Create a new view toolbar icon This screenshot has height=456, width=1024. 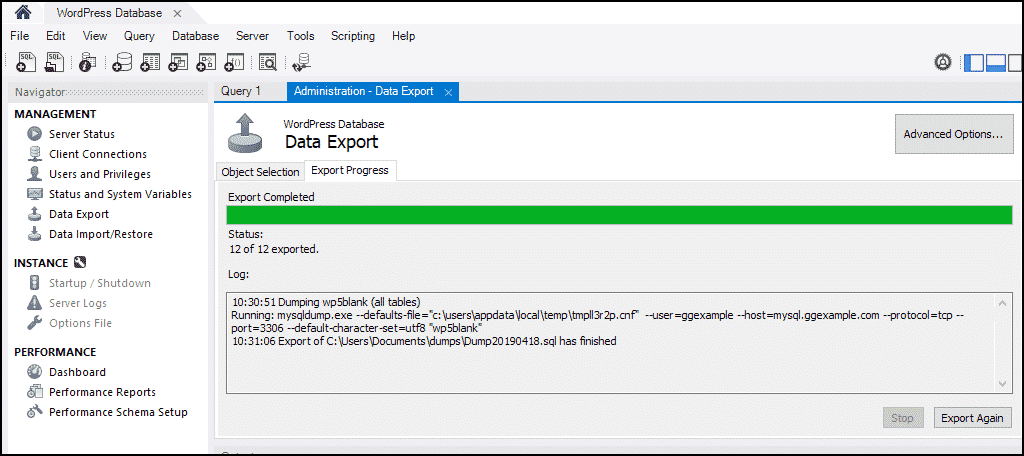(x=178, y=61)
